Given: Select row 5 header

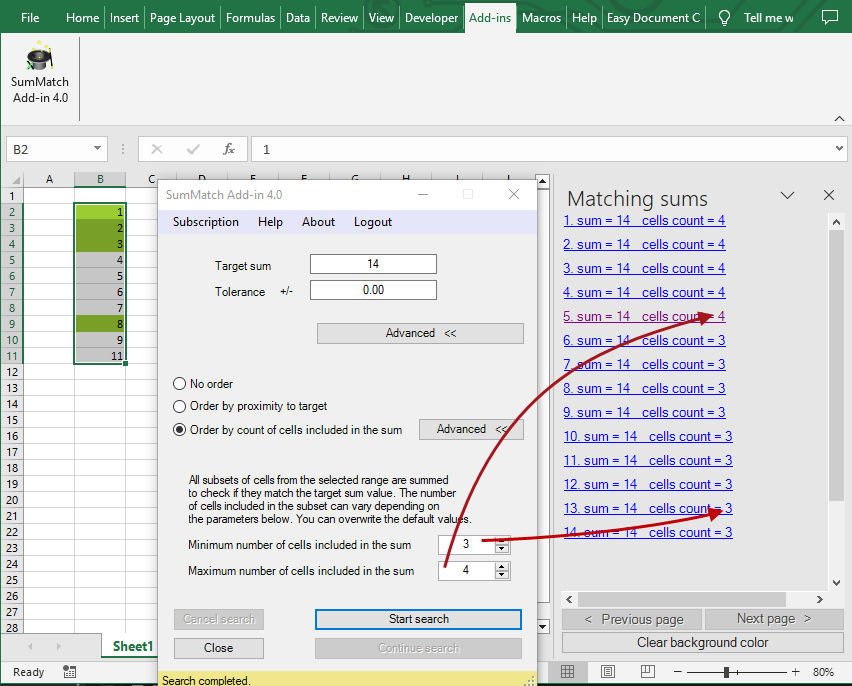Looking at the screenshot, I should (x=12, y=260).
